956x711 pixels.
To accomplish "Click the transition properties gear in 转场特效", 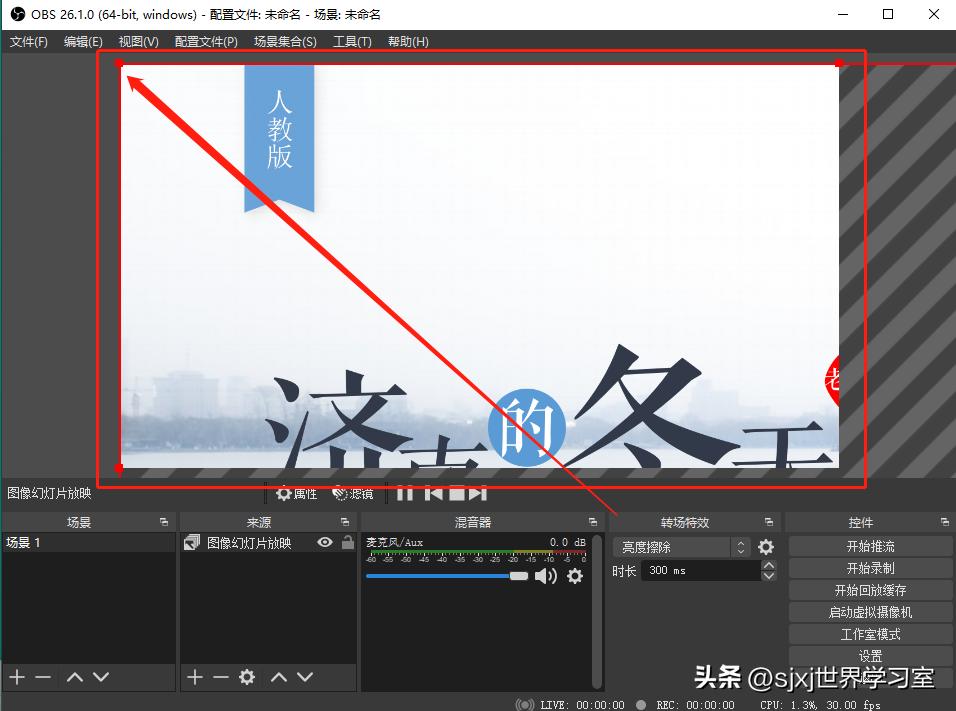I will click(765, 547).
